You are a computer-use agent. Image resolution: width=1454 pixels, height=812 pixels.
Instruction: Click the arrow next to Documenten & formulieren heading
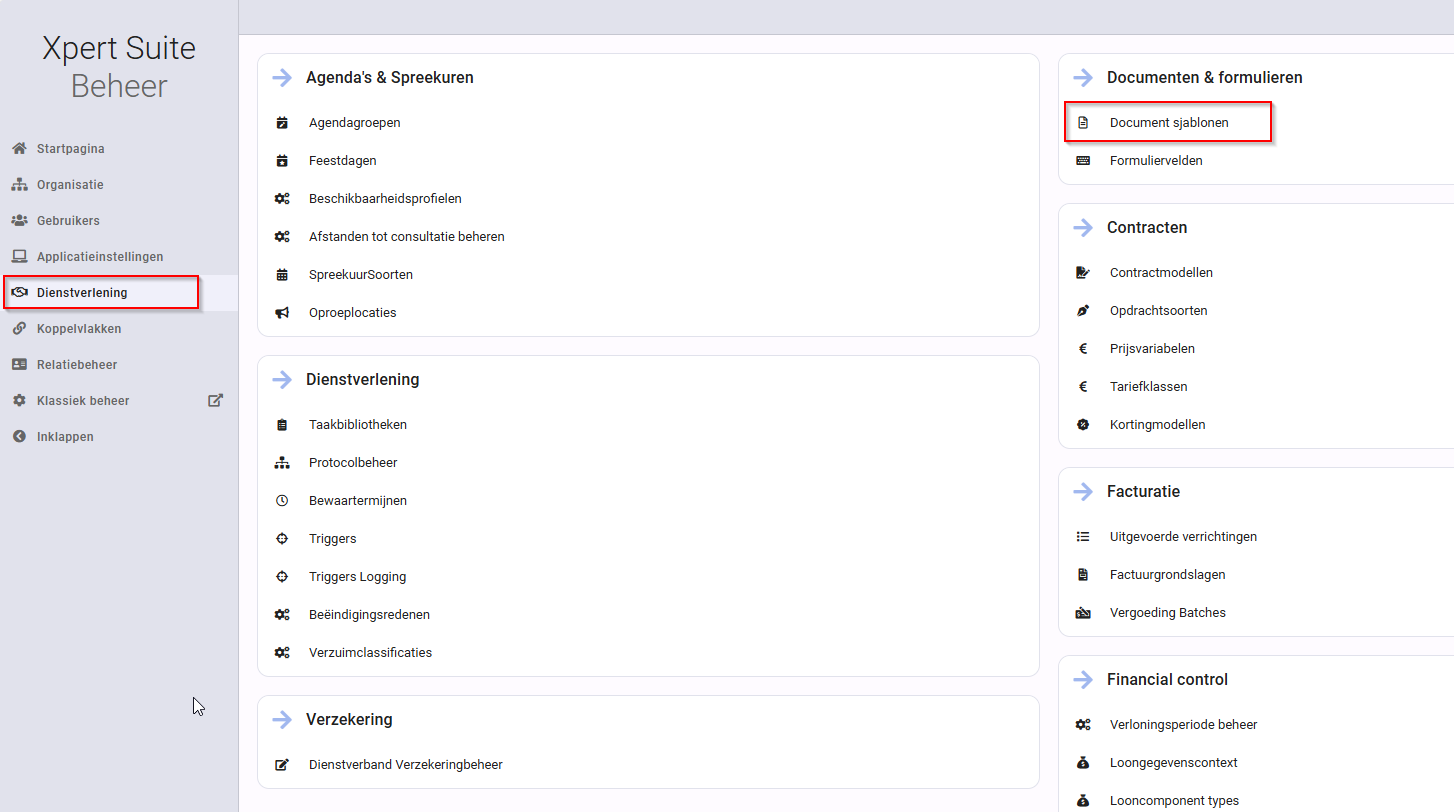point(1083,77)
